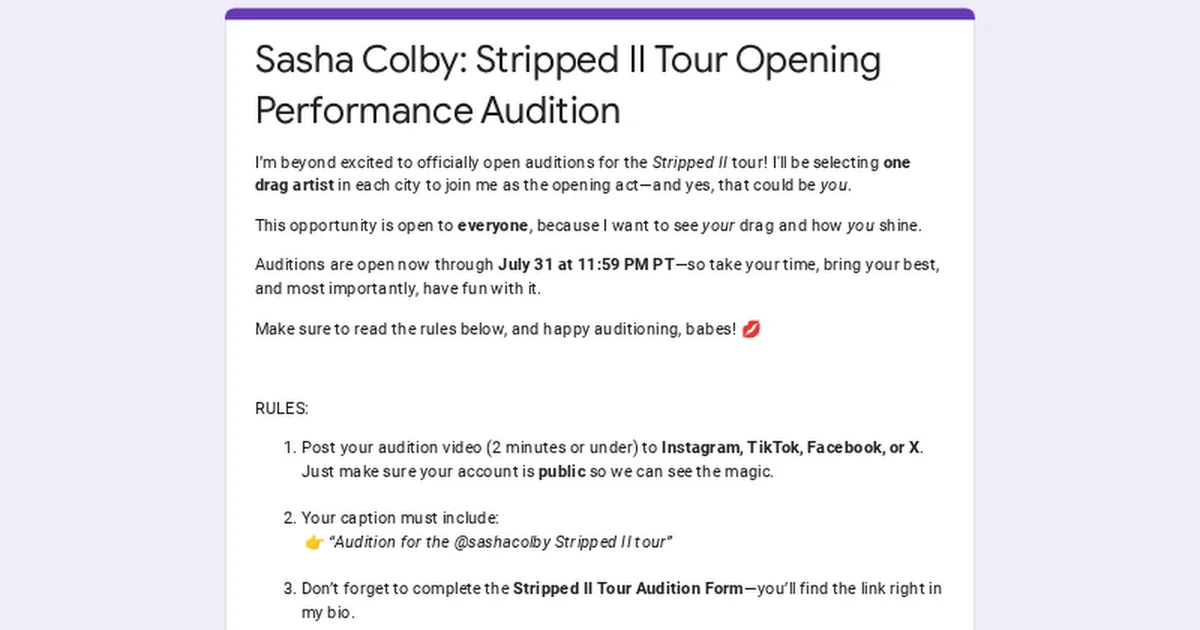Click the pointing hand emoji before caption
The width and height of the screenshot is (1200, 630).
[x=314, y=542]
